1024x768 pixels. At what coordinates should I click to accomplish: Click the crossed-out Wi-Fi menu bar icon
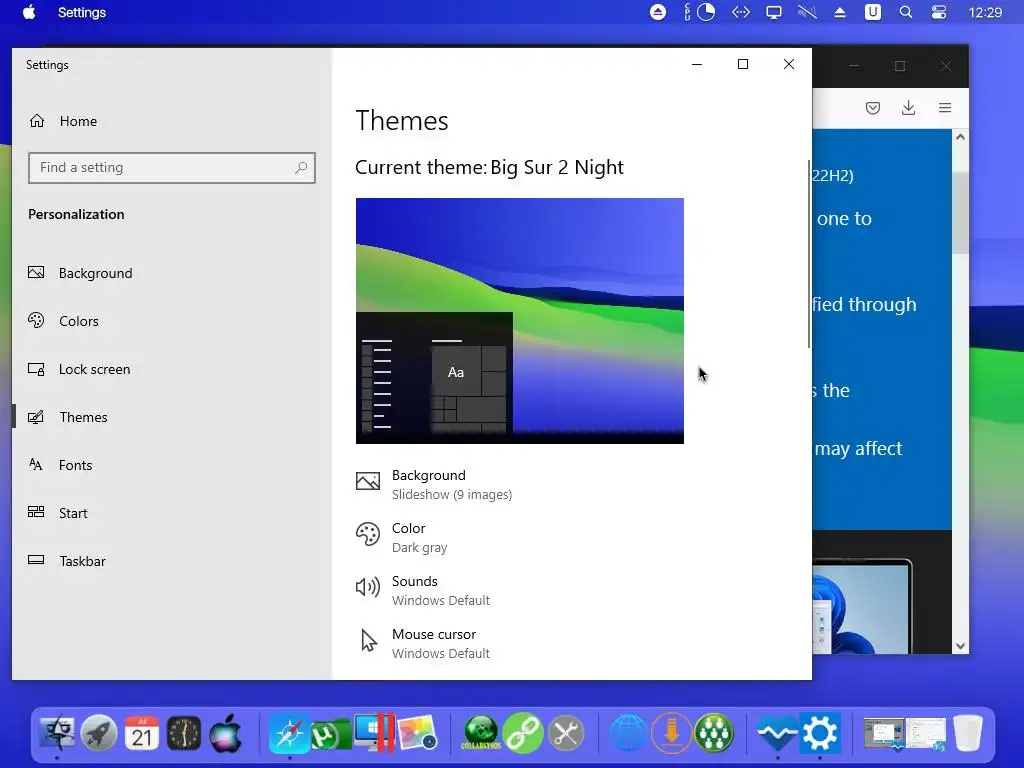pyautogui.click(x=807, y=12)
